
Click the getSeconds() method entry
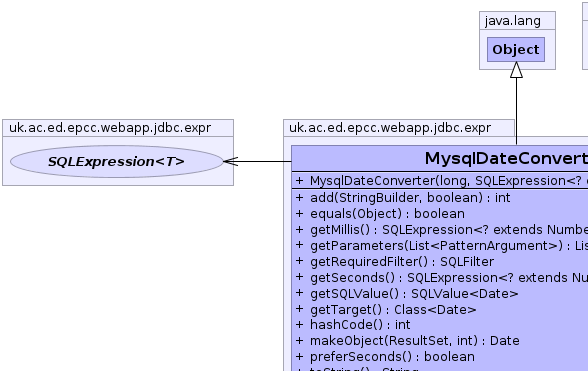[441, 278]
